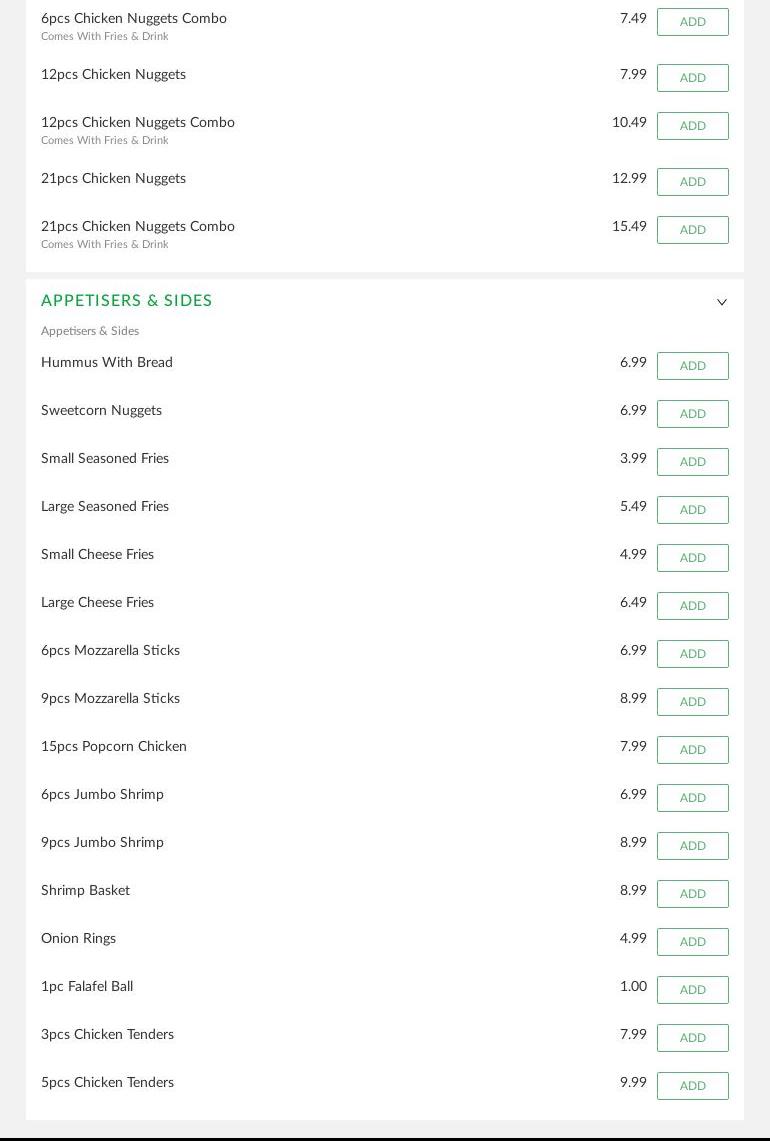Add 3pcs Chicken Tenders to cart
The height and width of the screenshot is (1141, 770).
click(x=692, y=1038)
